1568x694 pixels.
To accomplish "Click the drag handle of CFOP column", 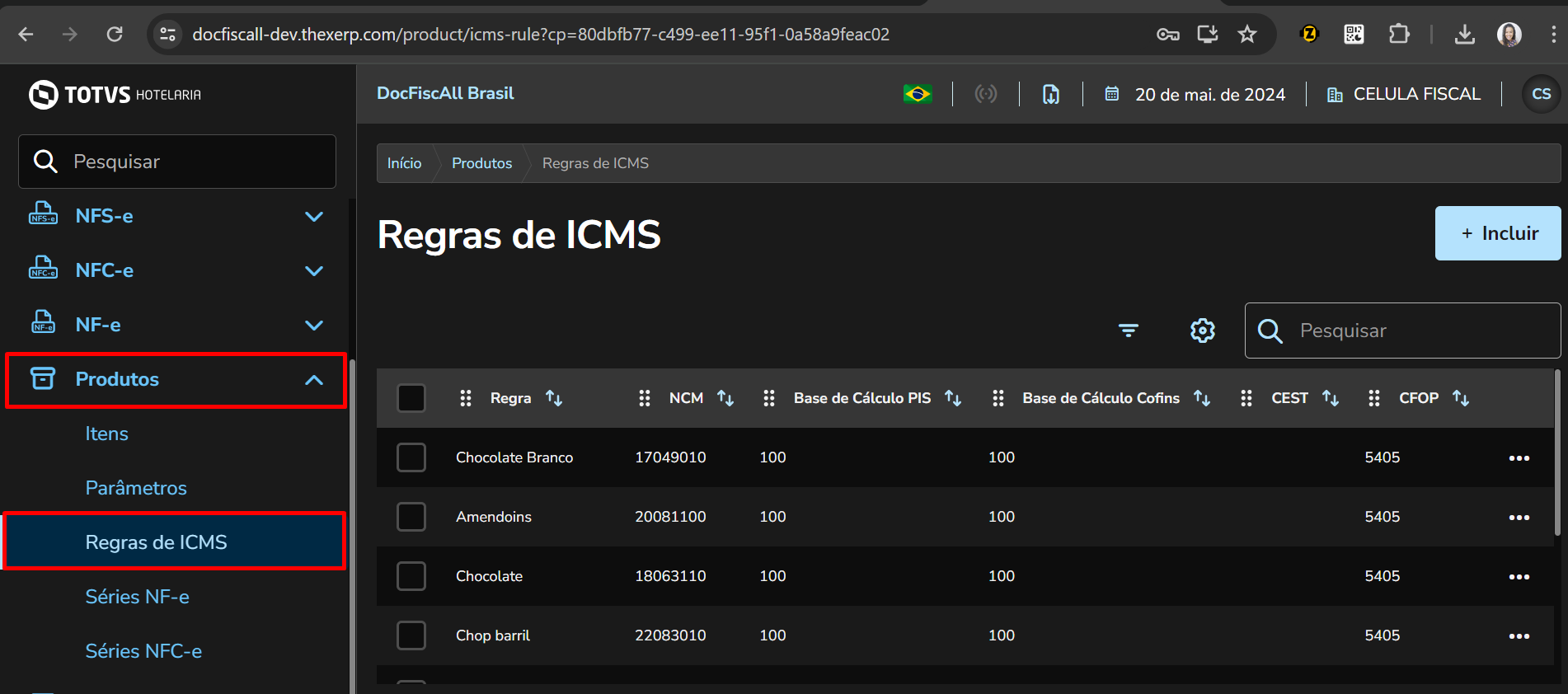I will (x=1374, y=398).
